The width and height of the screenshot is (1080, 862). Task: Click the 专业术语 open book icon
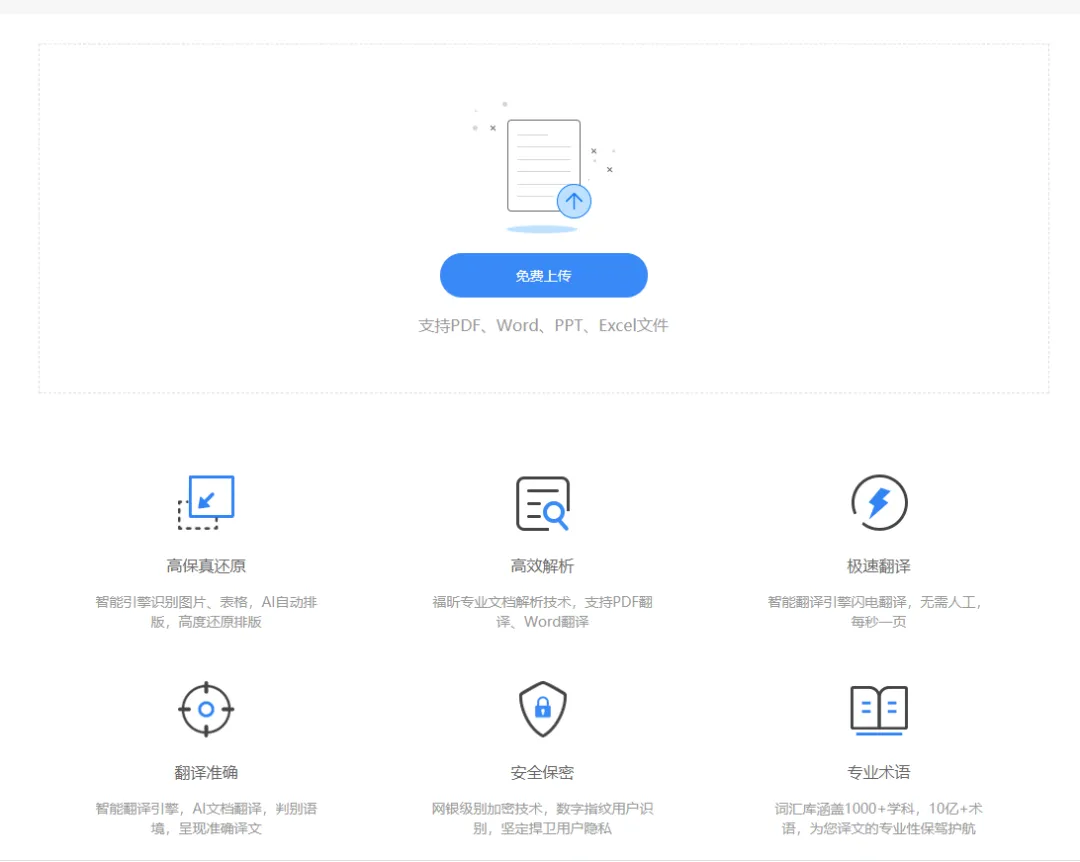click(x=879, y=710)
